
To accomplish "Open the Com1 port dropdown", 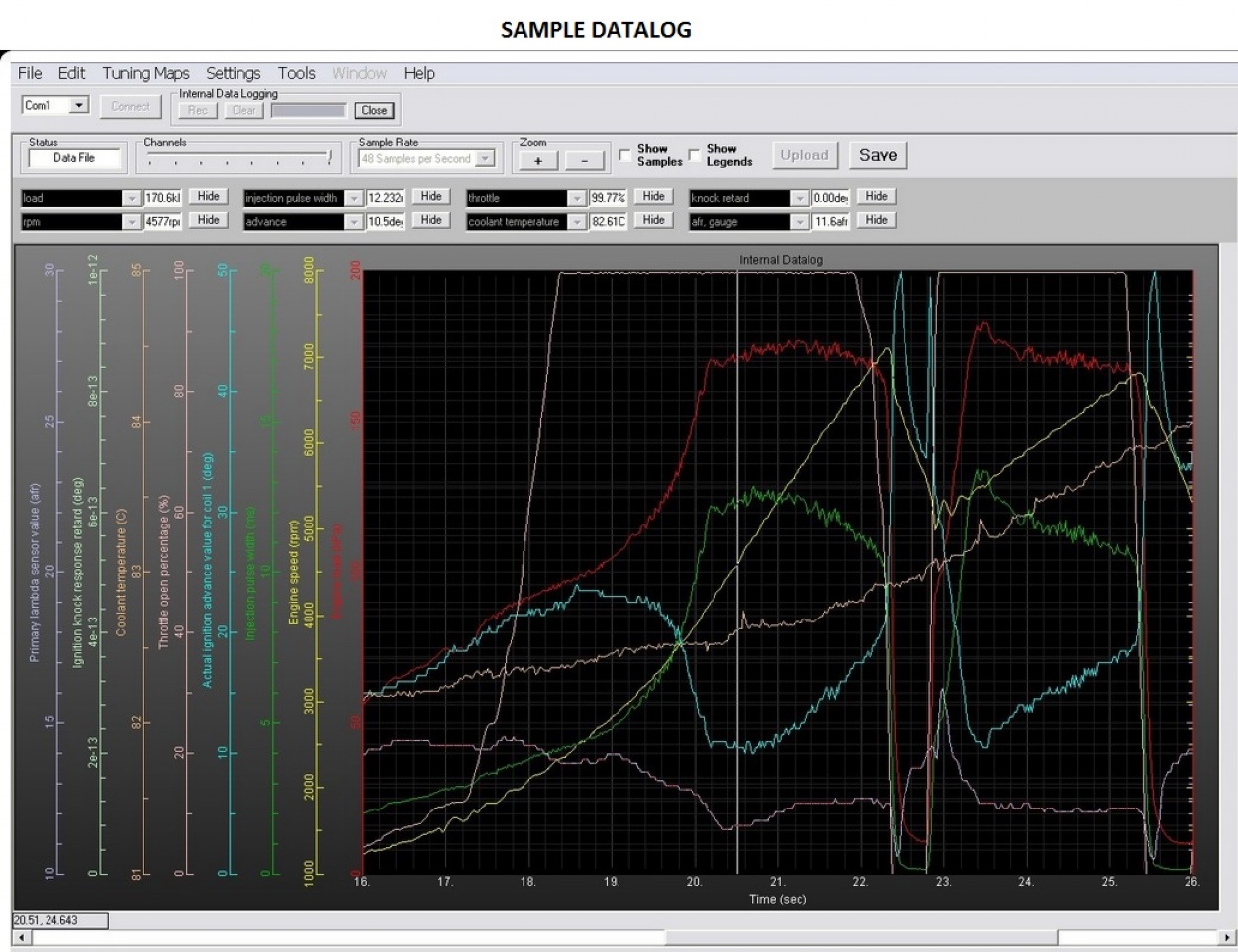I will tap(80, 105).
